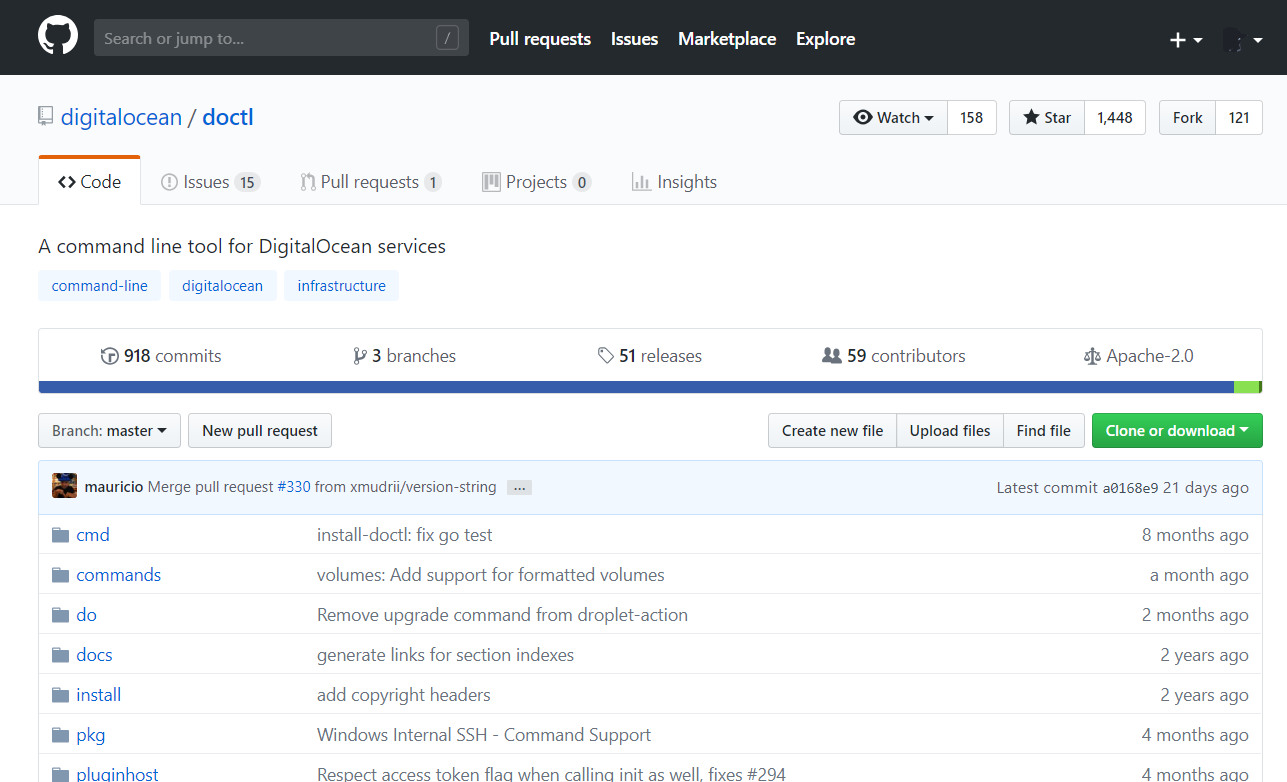Image resolution: width=1287 pixels, height=782 pixels.
Task: Fork the doctl repository
Action: point(1188,117)
